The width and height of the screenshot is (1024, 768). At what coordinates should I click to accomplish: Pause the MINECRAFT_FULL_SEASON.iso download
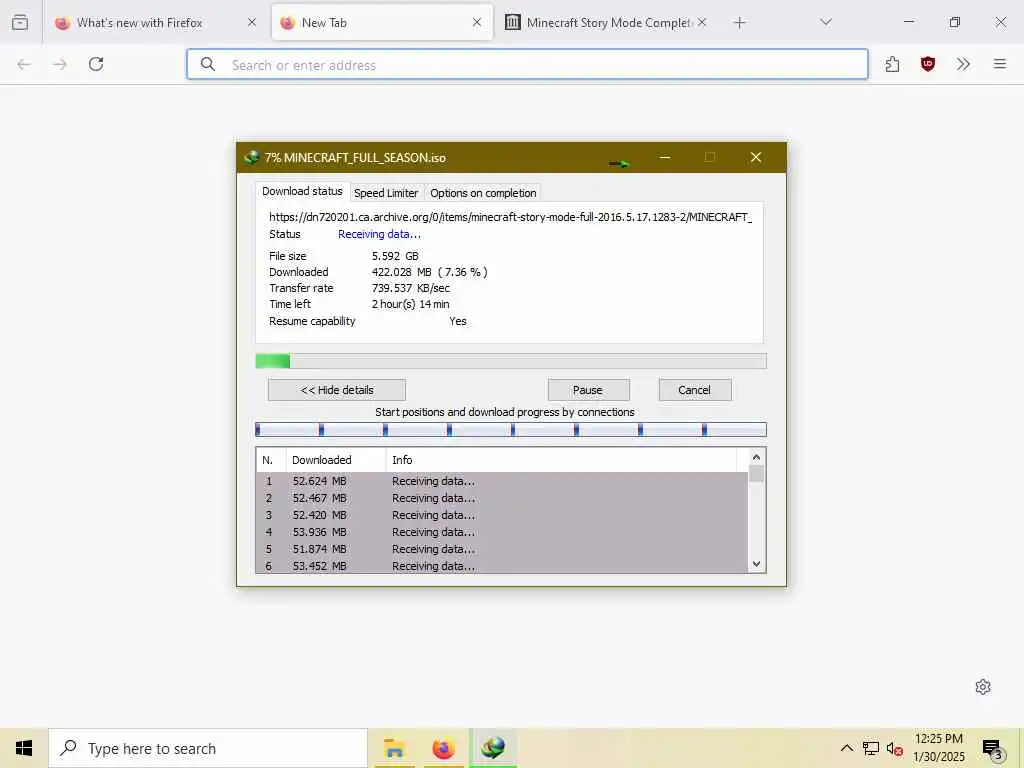tap(588, 390)
